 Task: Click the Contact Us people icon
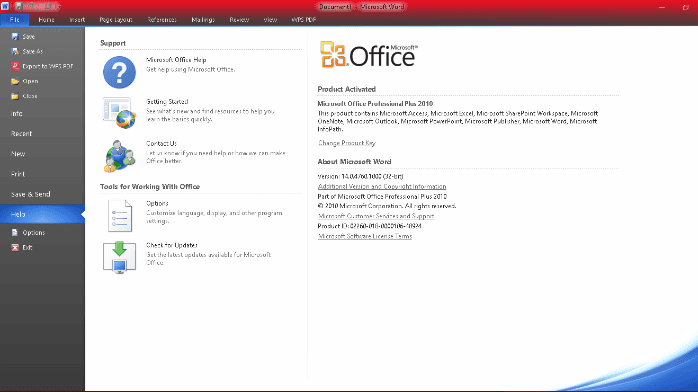(119, 156)
